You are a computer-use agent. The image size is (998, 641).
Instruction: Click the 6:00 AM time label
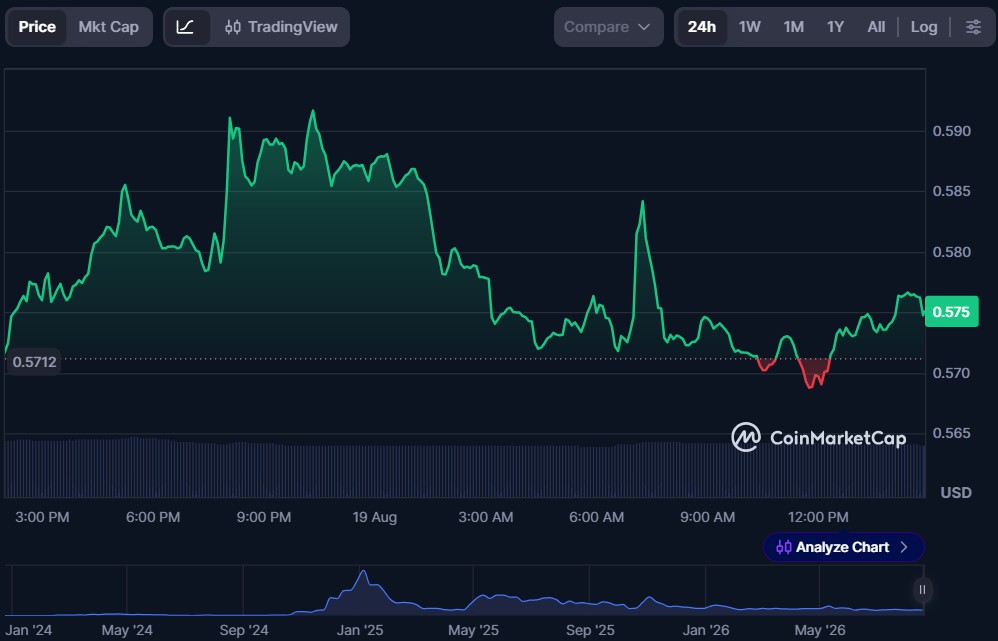tap(596, 517)
